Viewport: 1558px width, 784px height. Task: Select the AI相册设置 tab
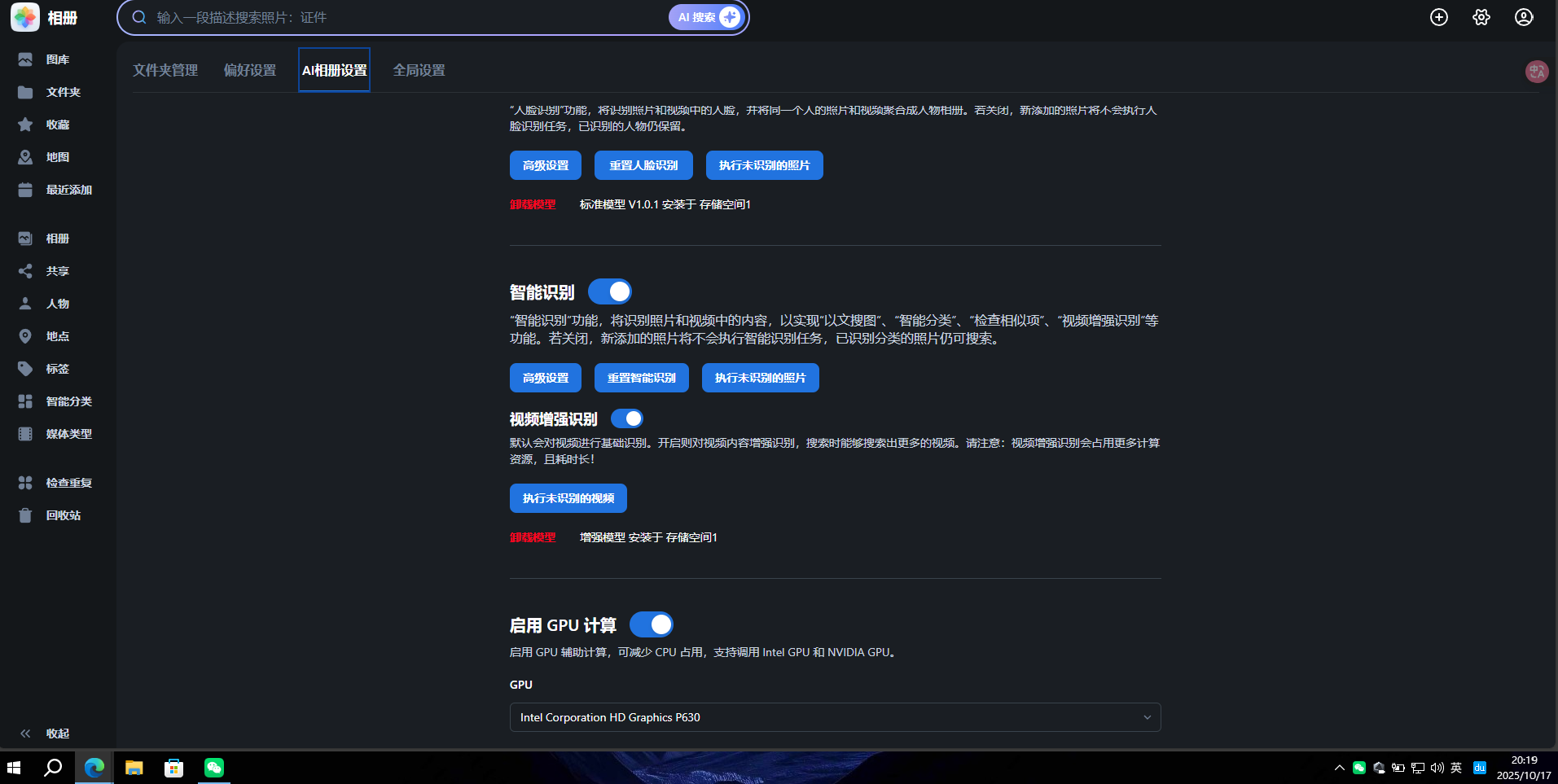334,70
